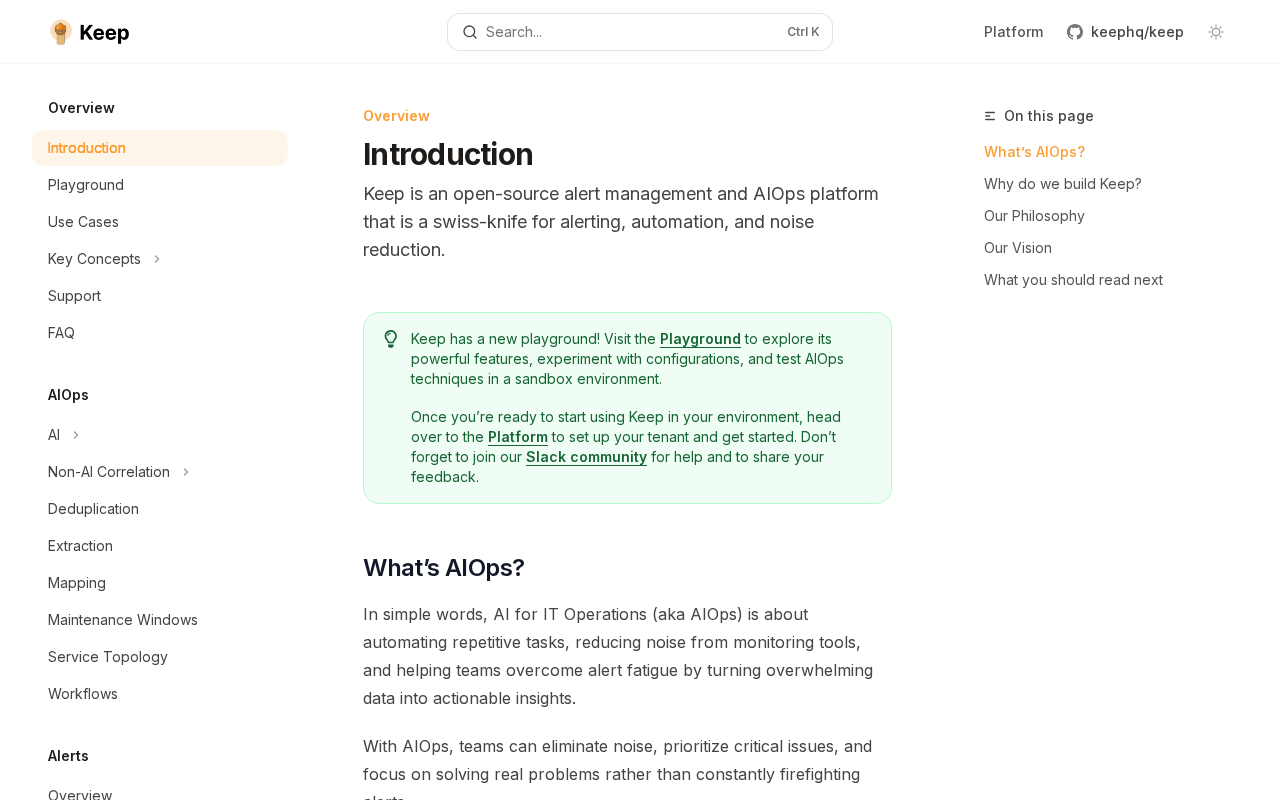The width and height of the screenshot is (1280, 800).
Task: Click the Playground link in the callout
Action: pos(700,339)
